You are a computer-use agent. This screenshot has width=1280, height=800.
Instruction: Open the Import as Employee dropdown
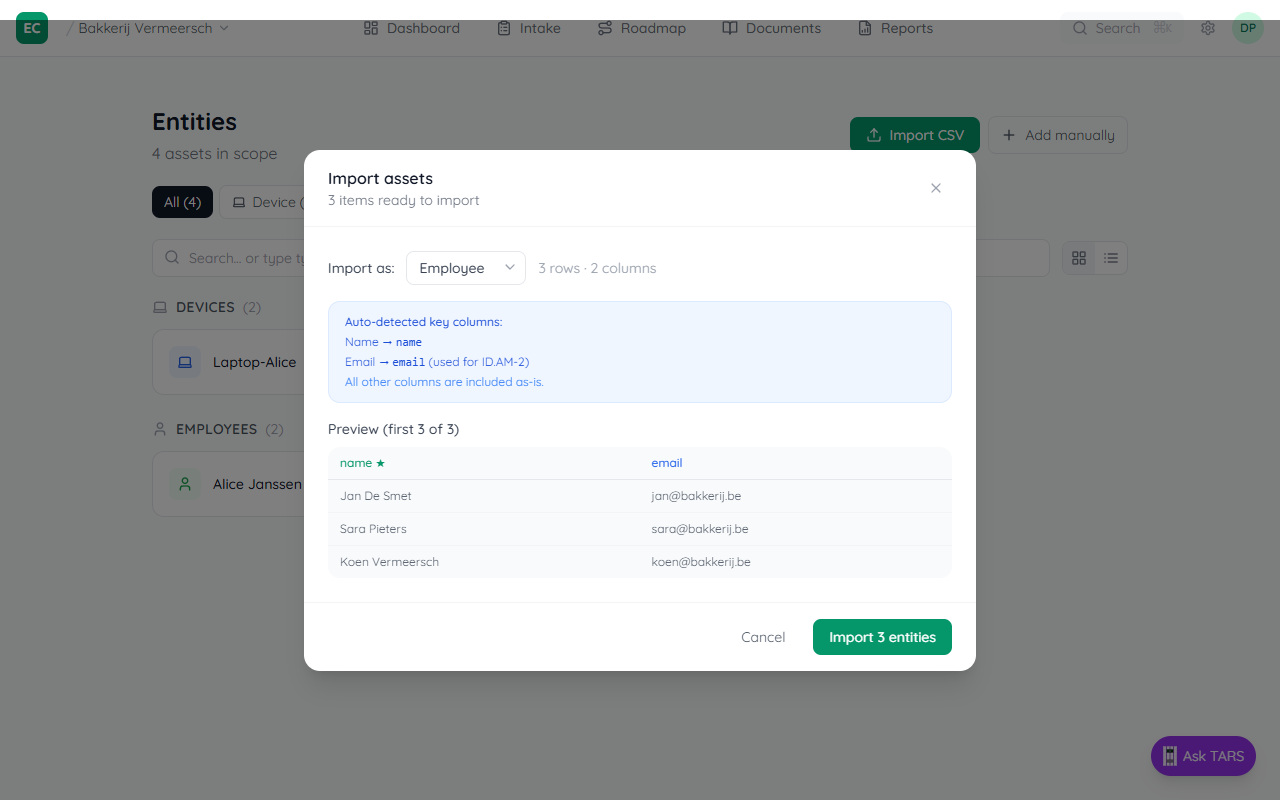click(466, 268)
